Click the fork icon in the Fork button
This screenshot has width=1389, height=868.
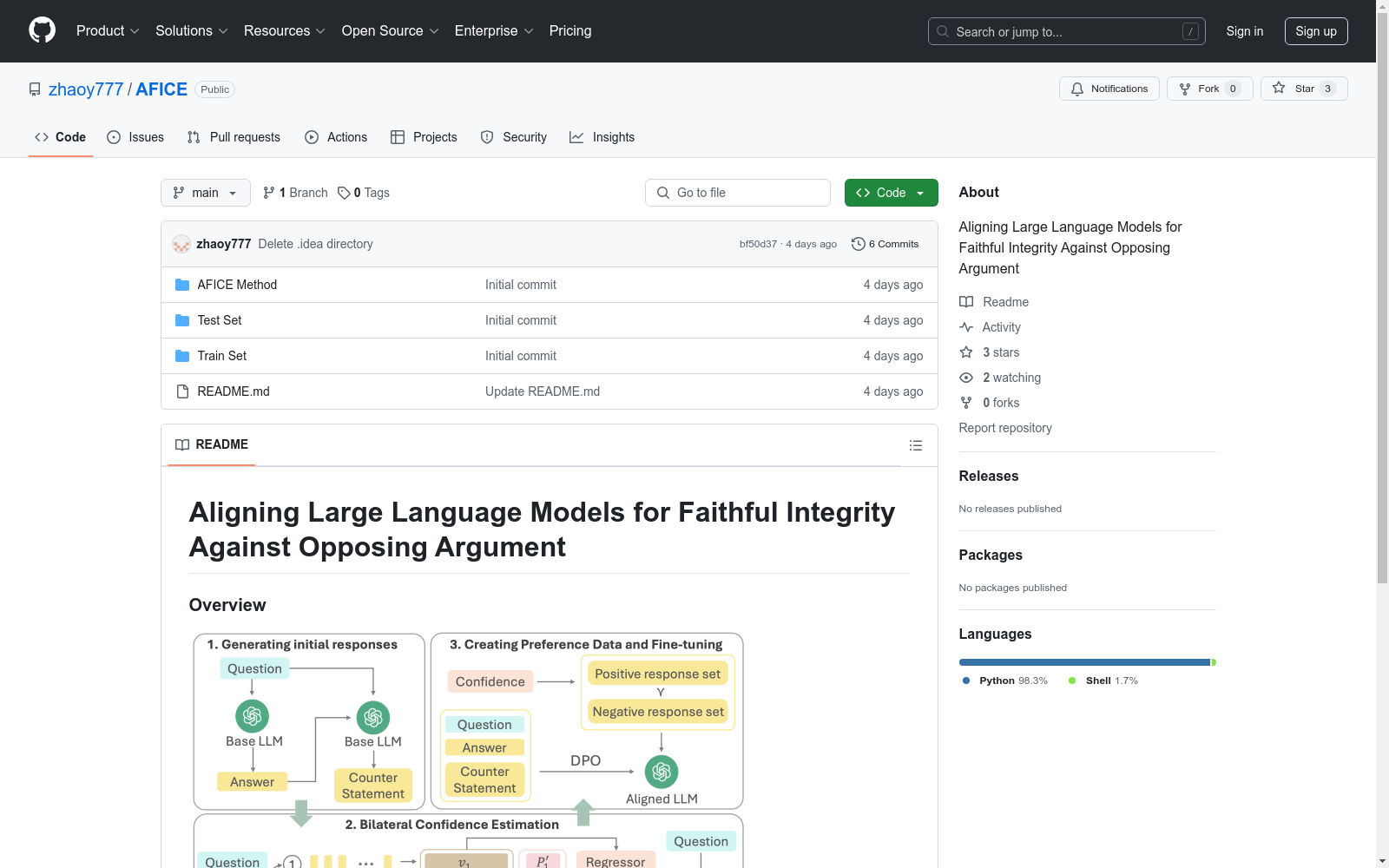pyautogui.click(x=1185, y=89)
